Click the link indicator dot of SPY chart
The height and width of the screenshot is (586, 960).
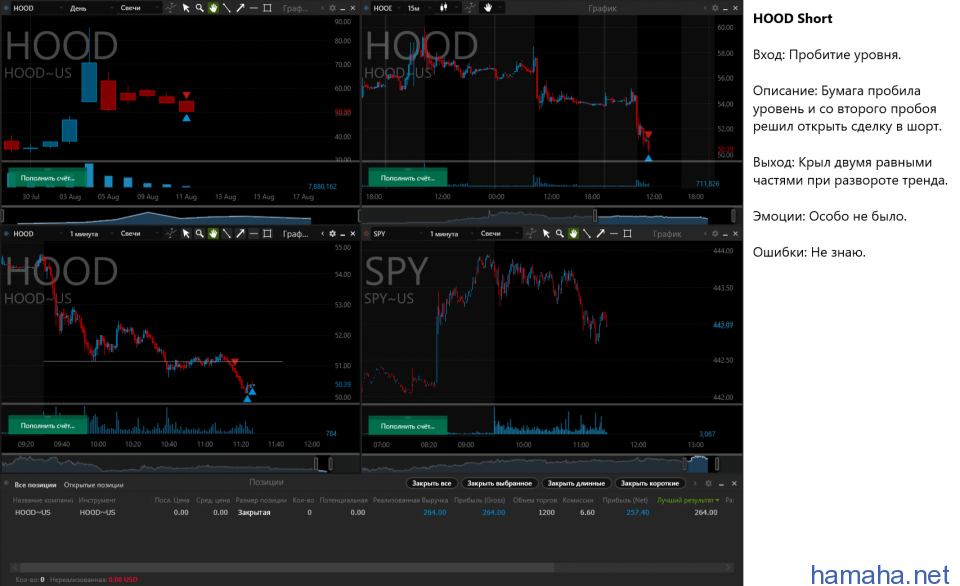367,233
